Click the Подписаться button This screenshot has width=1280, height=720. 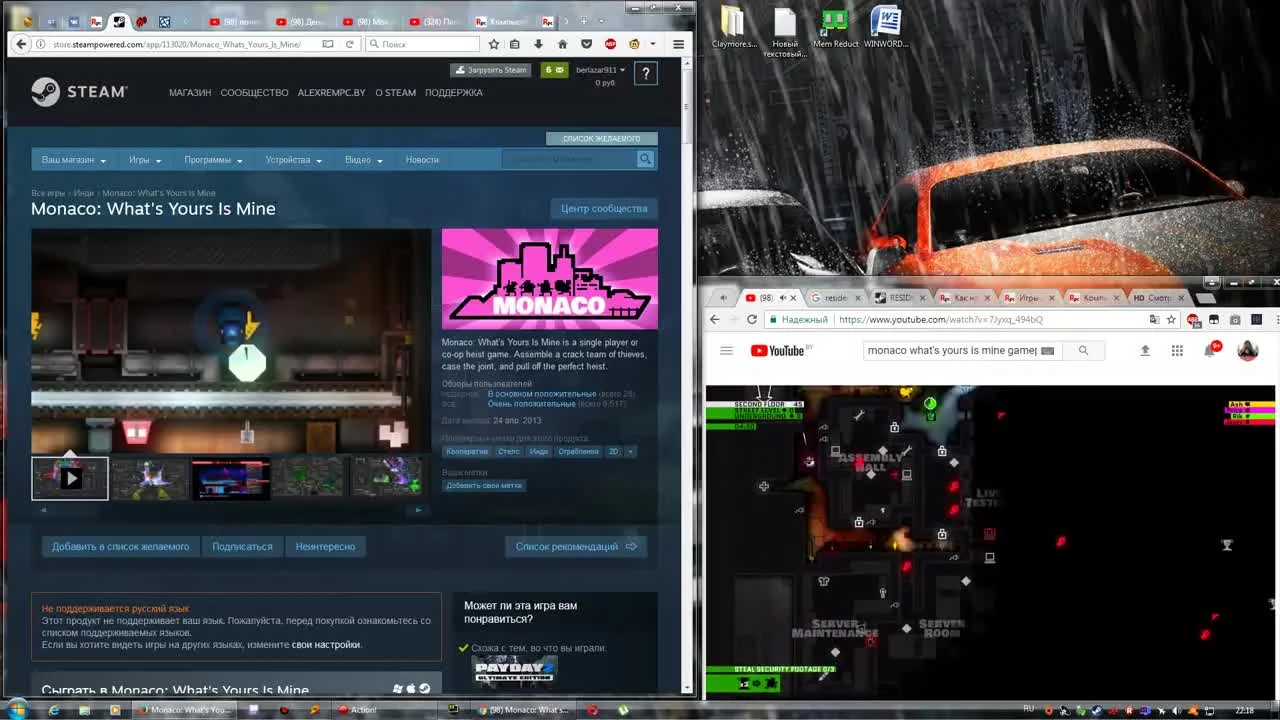point(242,547)
